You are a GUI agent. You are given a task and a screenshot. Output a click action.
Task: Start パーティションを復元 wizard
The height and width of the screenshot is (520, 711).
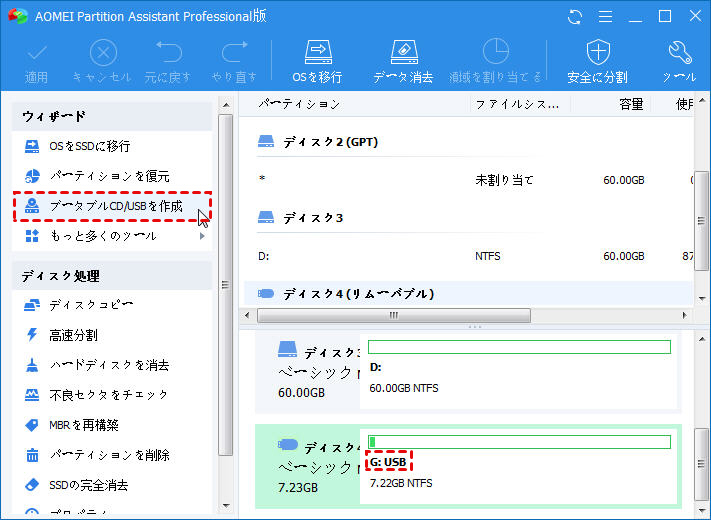click(112, 176)
